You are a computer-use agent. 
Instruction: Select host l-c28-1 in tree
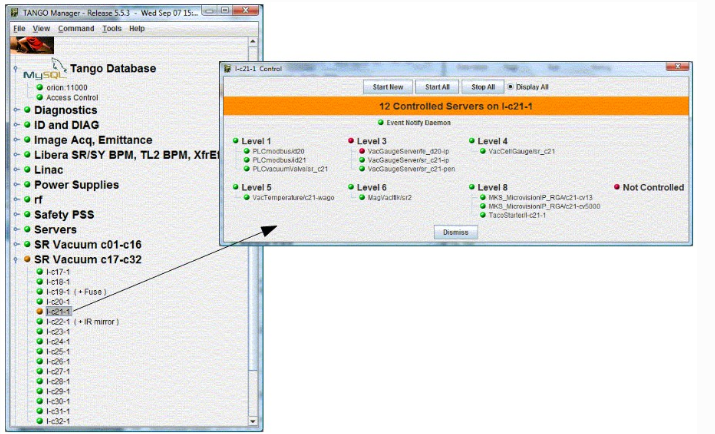pyautogui.click(x=58, y=381)
